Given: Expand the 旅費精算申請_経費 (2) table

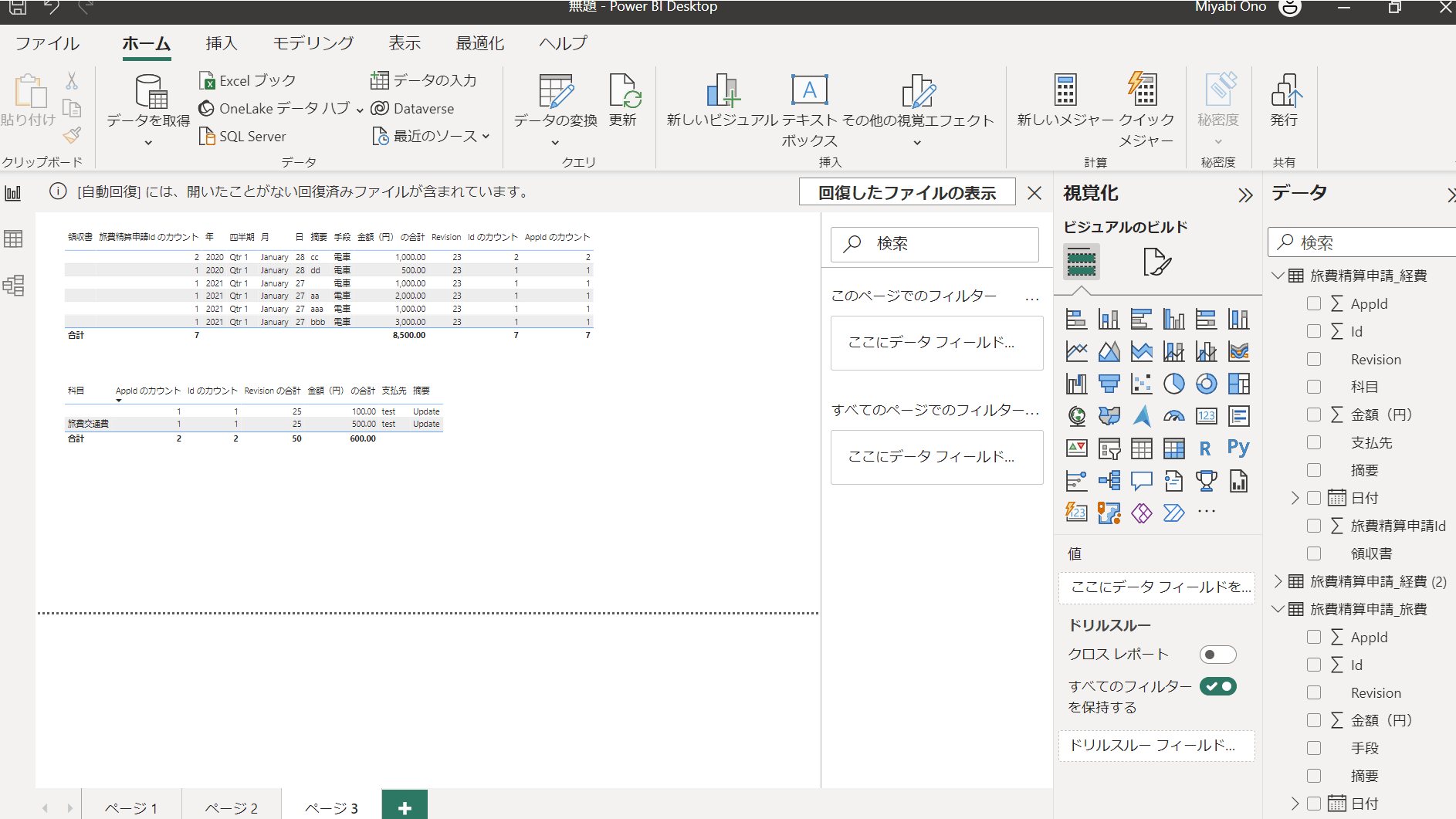Looking at the screenshot, I should (x=1278, y=581).
